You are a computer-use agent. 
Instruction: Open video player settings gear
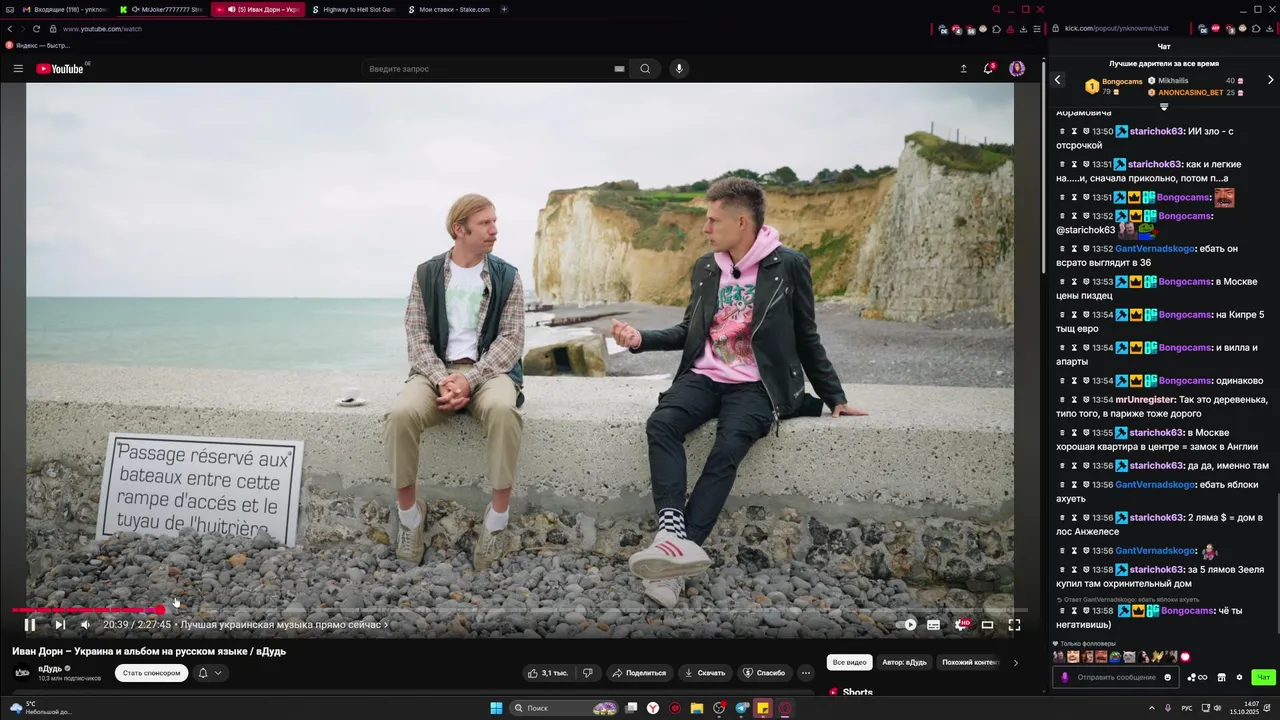pos(961,625)
